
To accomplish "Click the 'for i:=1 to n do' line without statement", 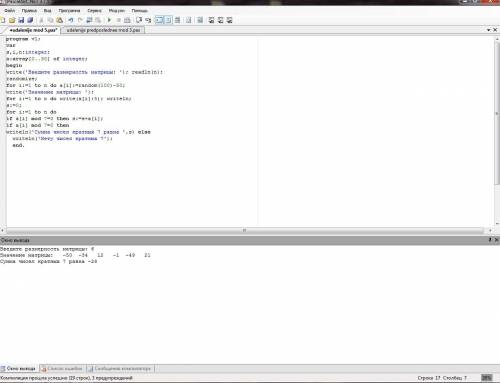I will 31,112.
